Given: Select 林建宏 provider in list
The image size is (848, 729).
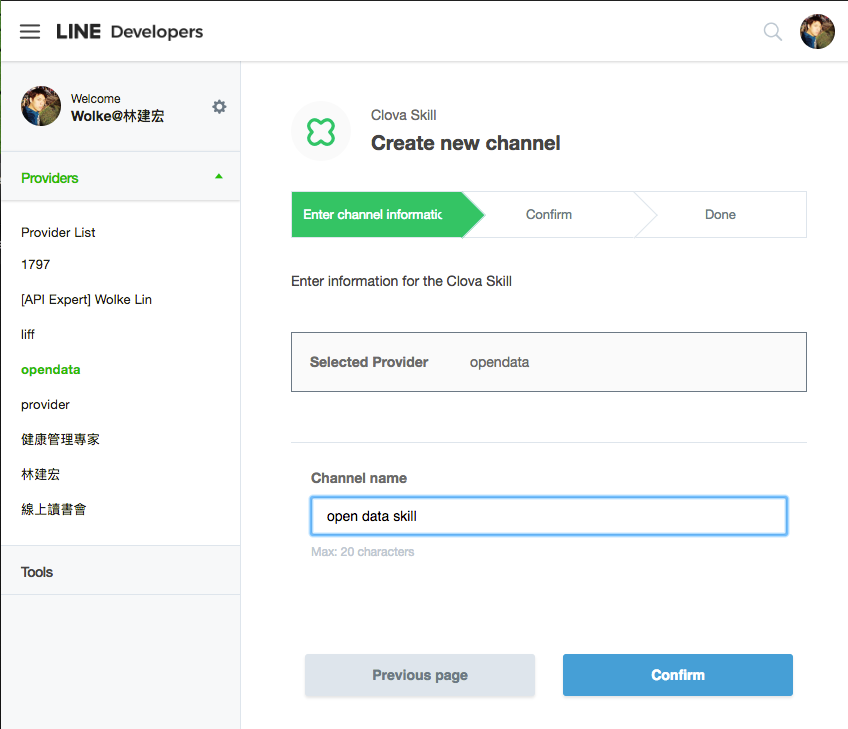Looking at the screenshot, I should pos(41,474).
